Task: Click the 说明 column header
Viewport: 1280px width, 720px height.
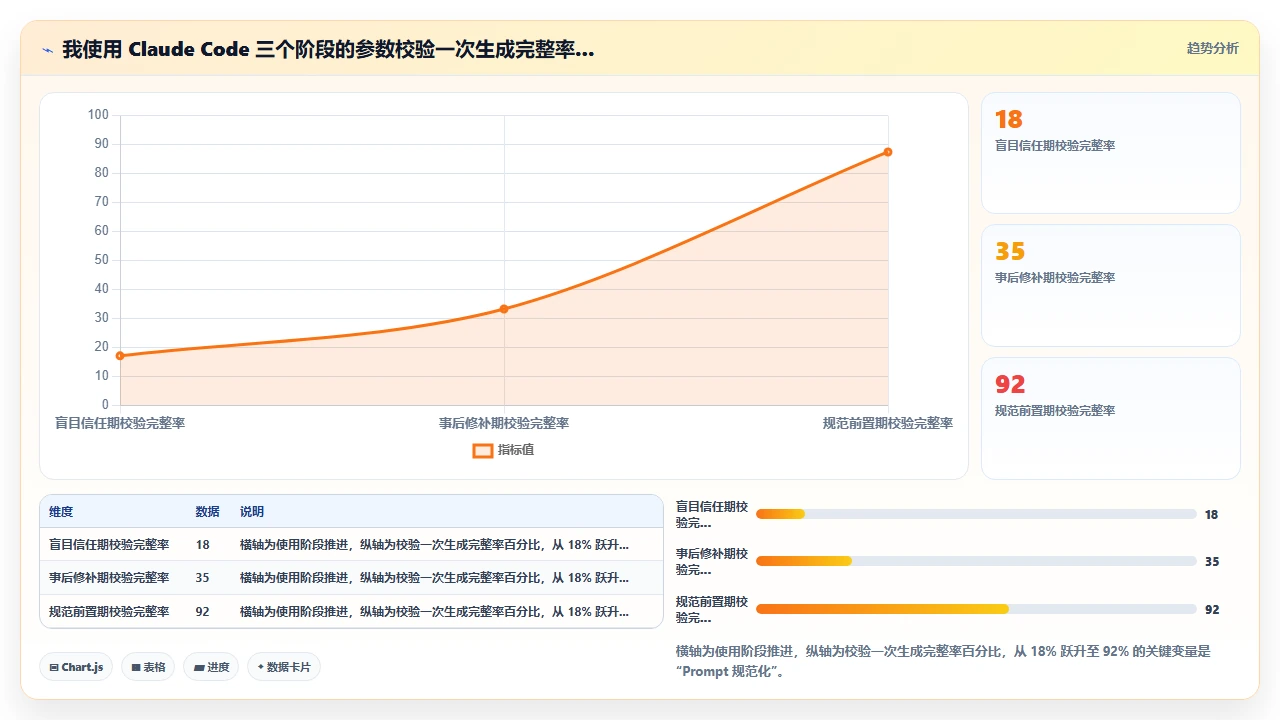Action: pyautogui.click(x=252, y=512)
